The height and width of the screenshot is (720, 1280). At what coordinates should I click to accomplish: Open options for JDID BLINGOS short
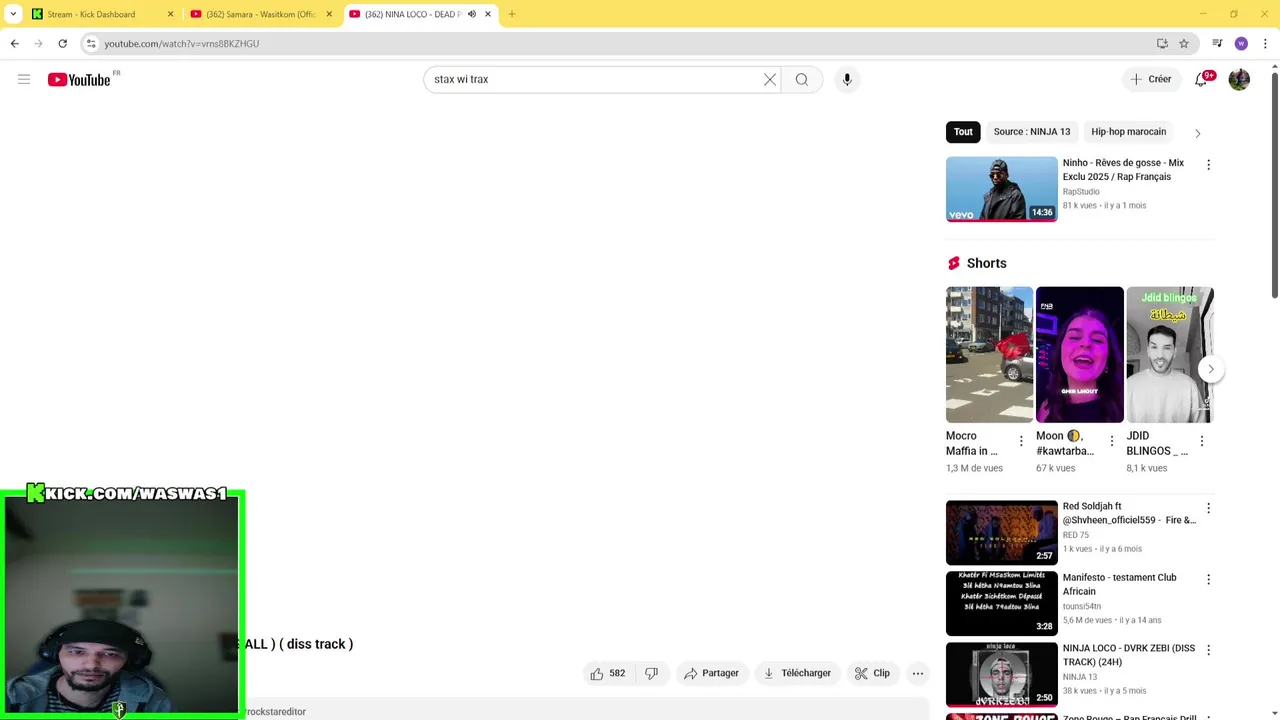[x=1201, y=441]
